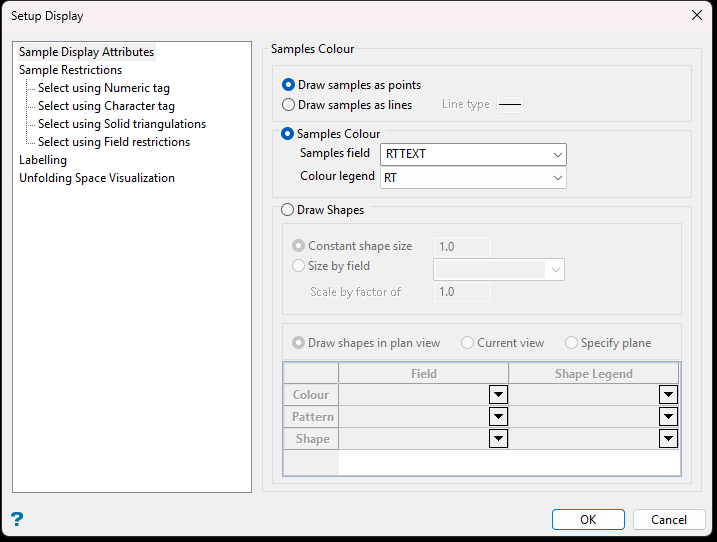Close the Setup Display dialog
This screenshot has width=717, height=542.
pos(696,15)
